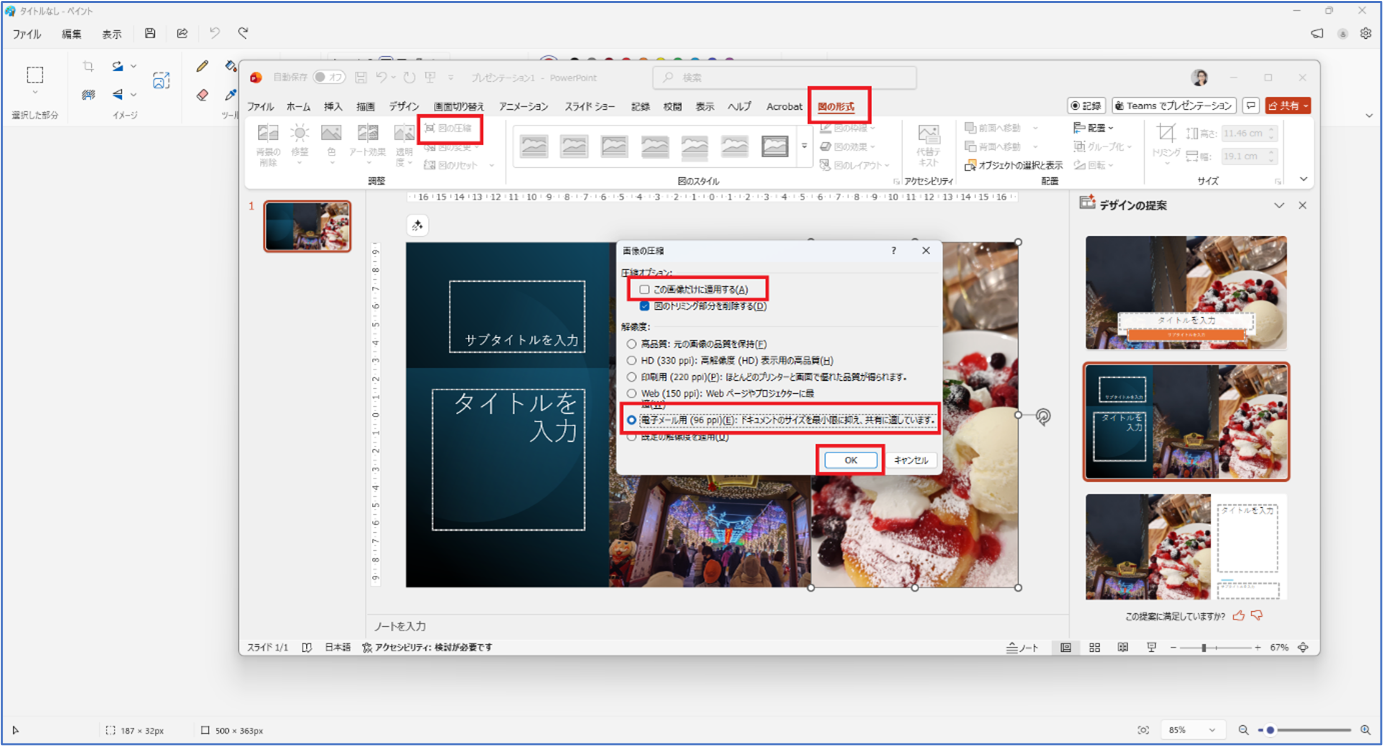Viewport: 1383px width, 746px height.
Task: Click OK in the image compression dialog
Action: click(850, 460)
